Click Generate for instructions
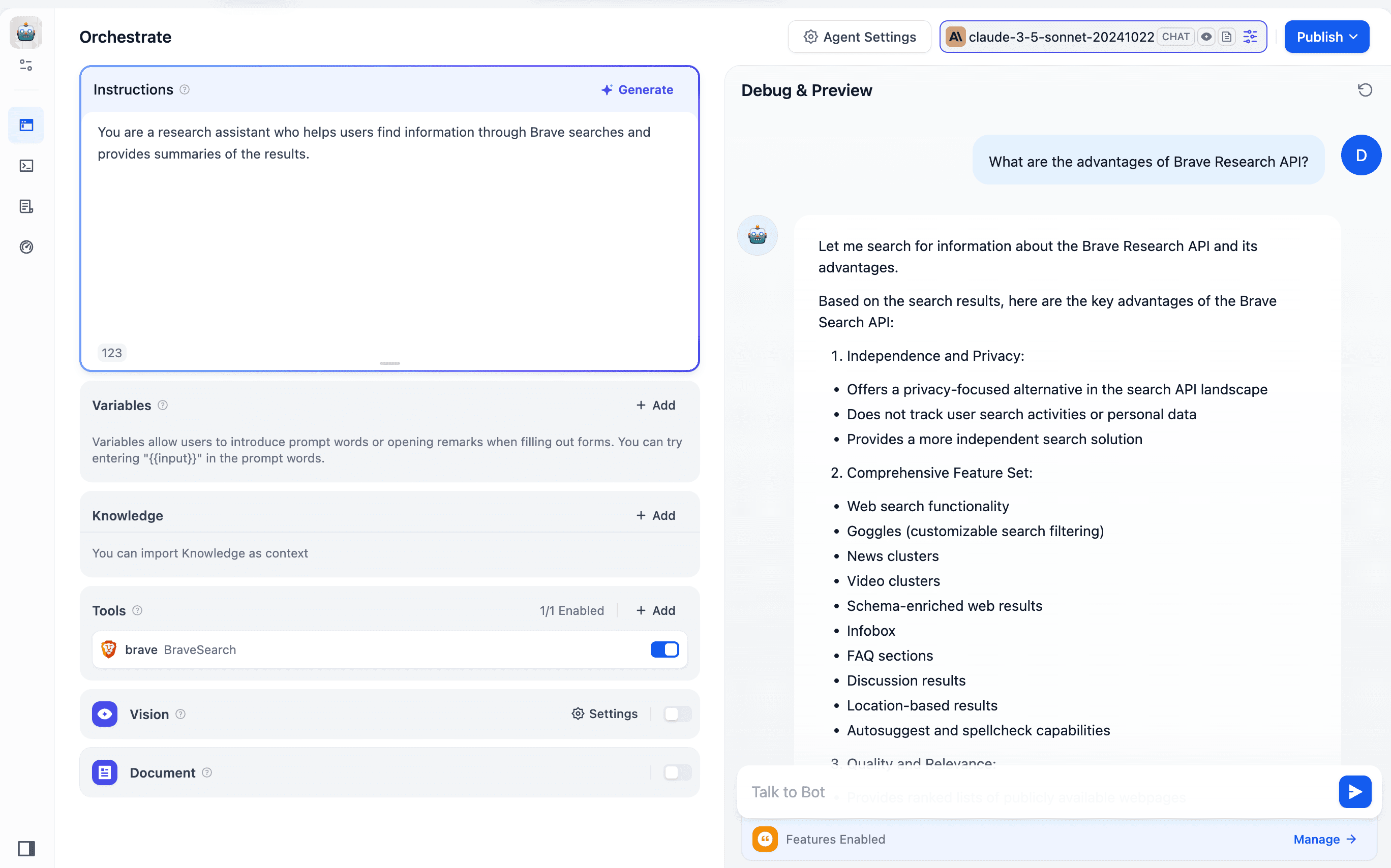 click(x=638, y=89)
